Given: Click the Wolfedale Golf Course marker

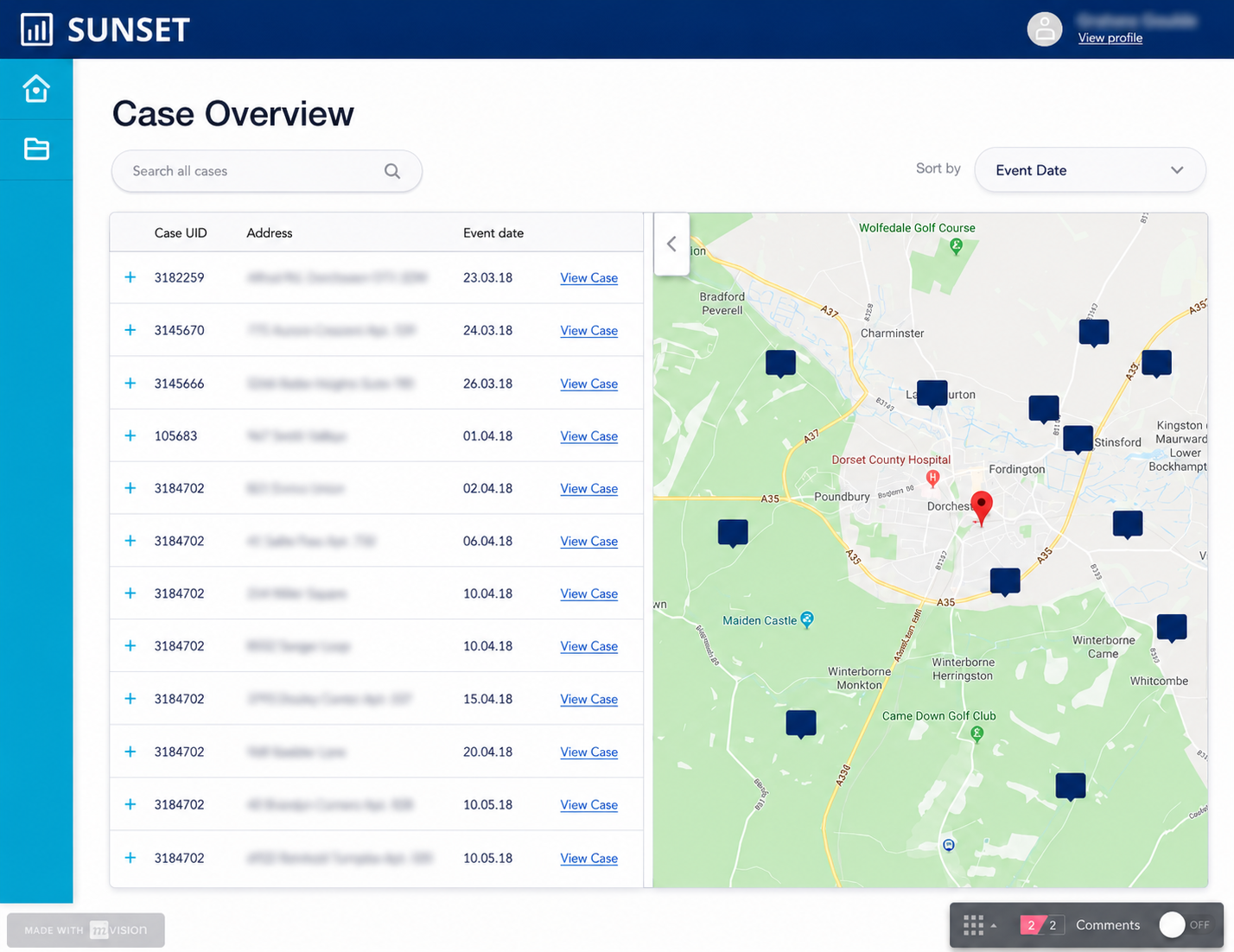Looking at the screenshot, I should [x=956, y=246].
